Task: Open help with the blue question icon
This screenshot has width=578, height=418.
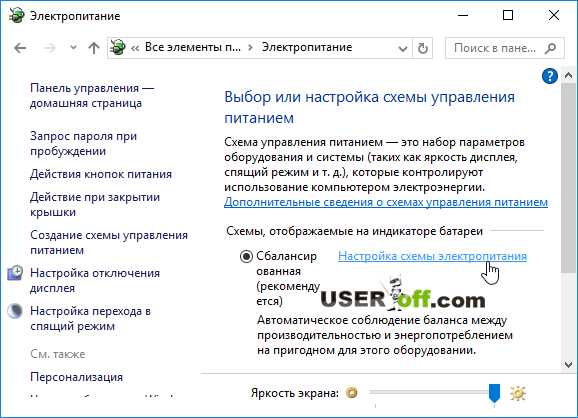Action: pyautogui.click(x=550, y=76)
